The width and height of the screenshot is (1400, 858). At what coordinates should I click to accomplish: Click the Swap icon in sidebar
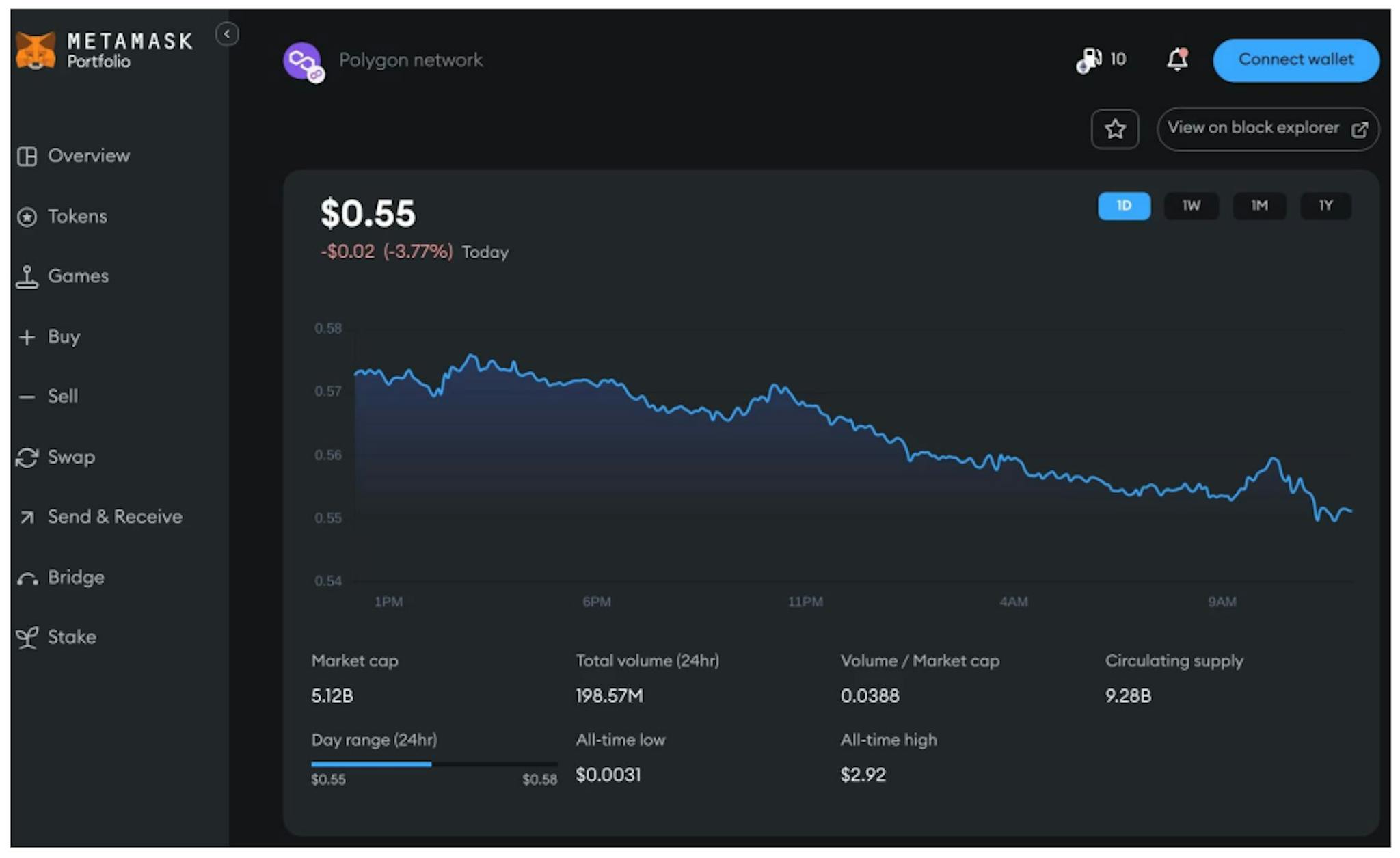point(27,457)
